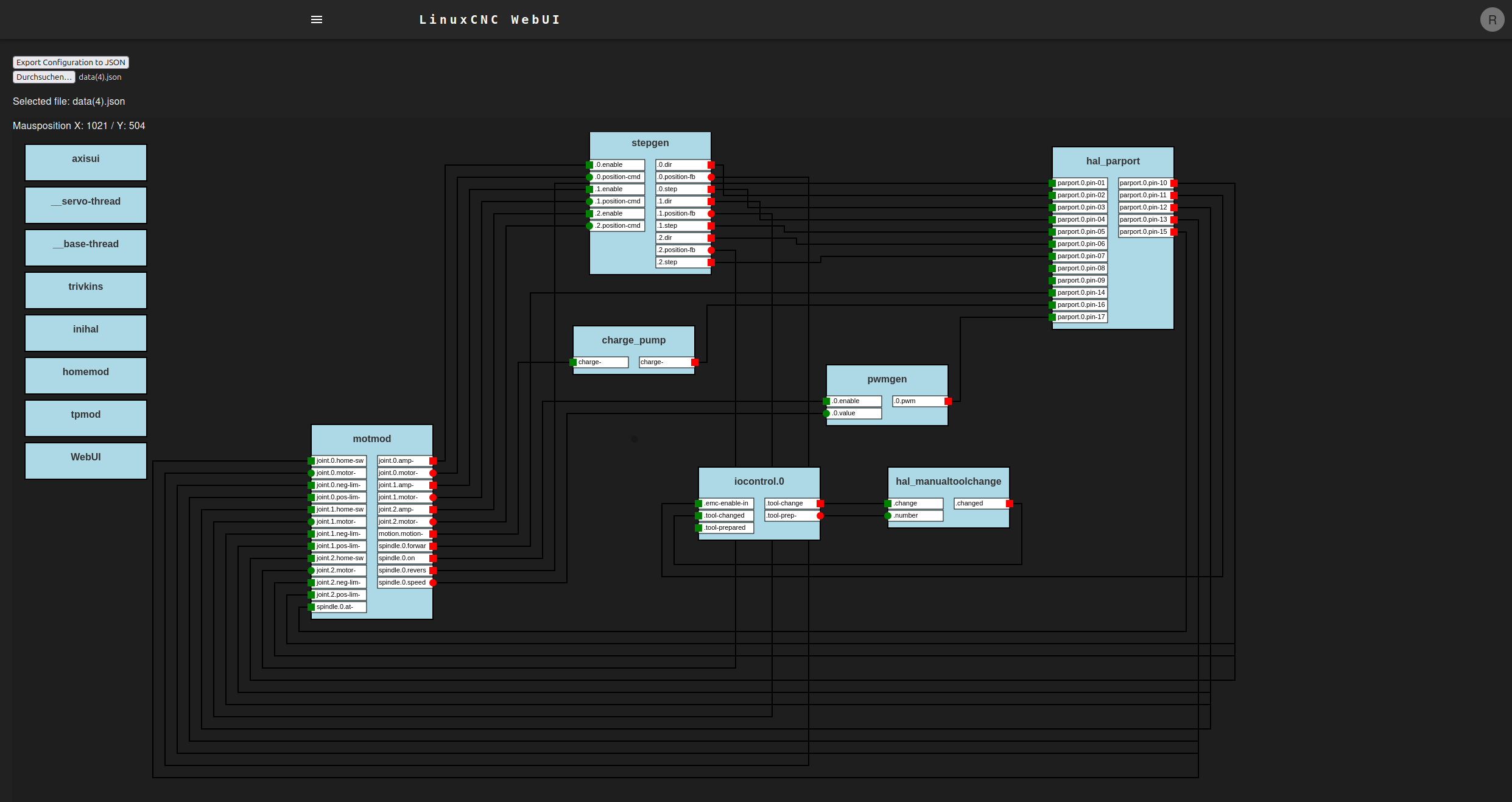The height and width of the screenshot is (802, 1512).
Task: Click the Durchsuchen file browse button
Action: (44, 77)
